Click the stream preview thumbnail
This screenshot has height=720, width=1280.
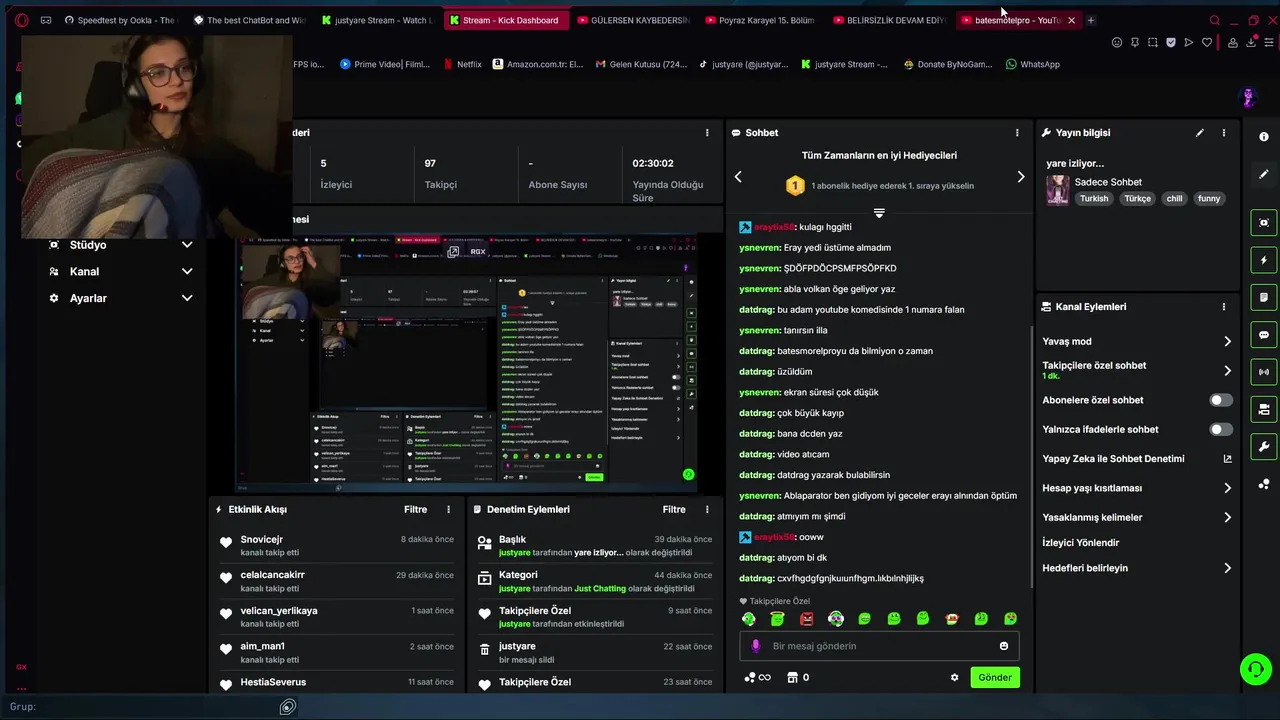coord(467,364)
